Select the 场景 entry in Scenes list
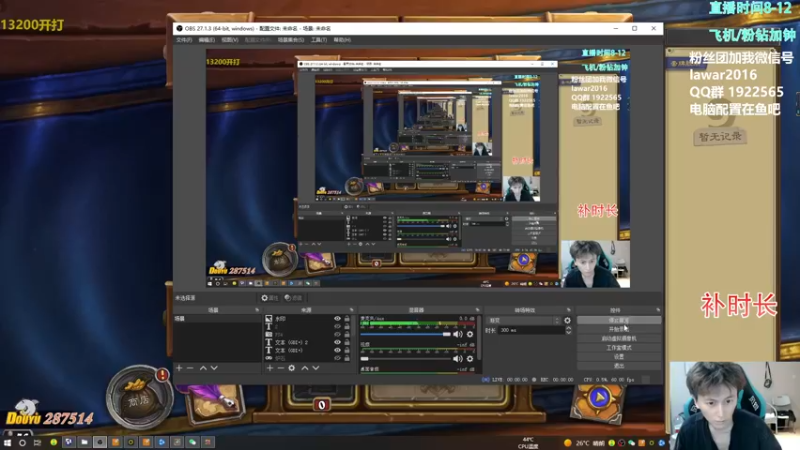Viewport: 800px width, 450px height. coord(217,318)
